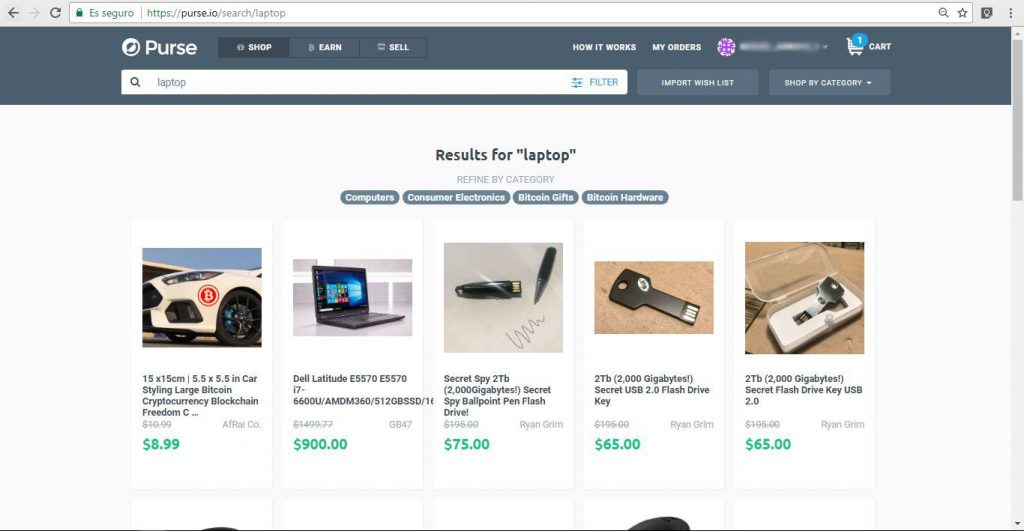Open the Dell Latitude laptop thumbnail
This screenshot has height=531, width=1024.
pos(353,298)
